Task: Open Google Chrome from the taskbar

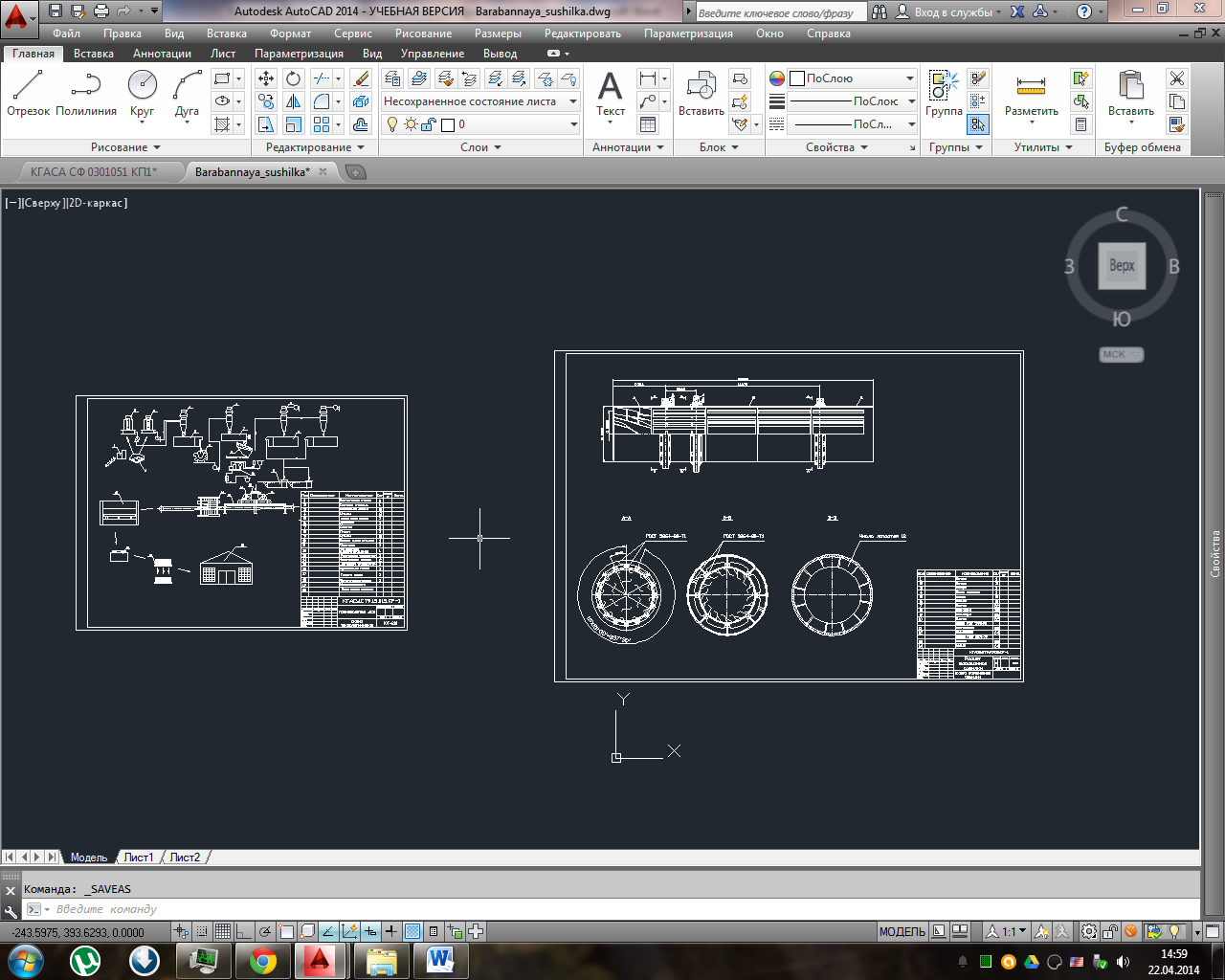Action: pyautogui.click(x=263, y=961)
